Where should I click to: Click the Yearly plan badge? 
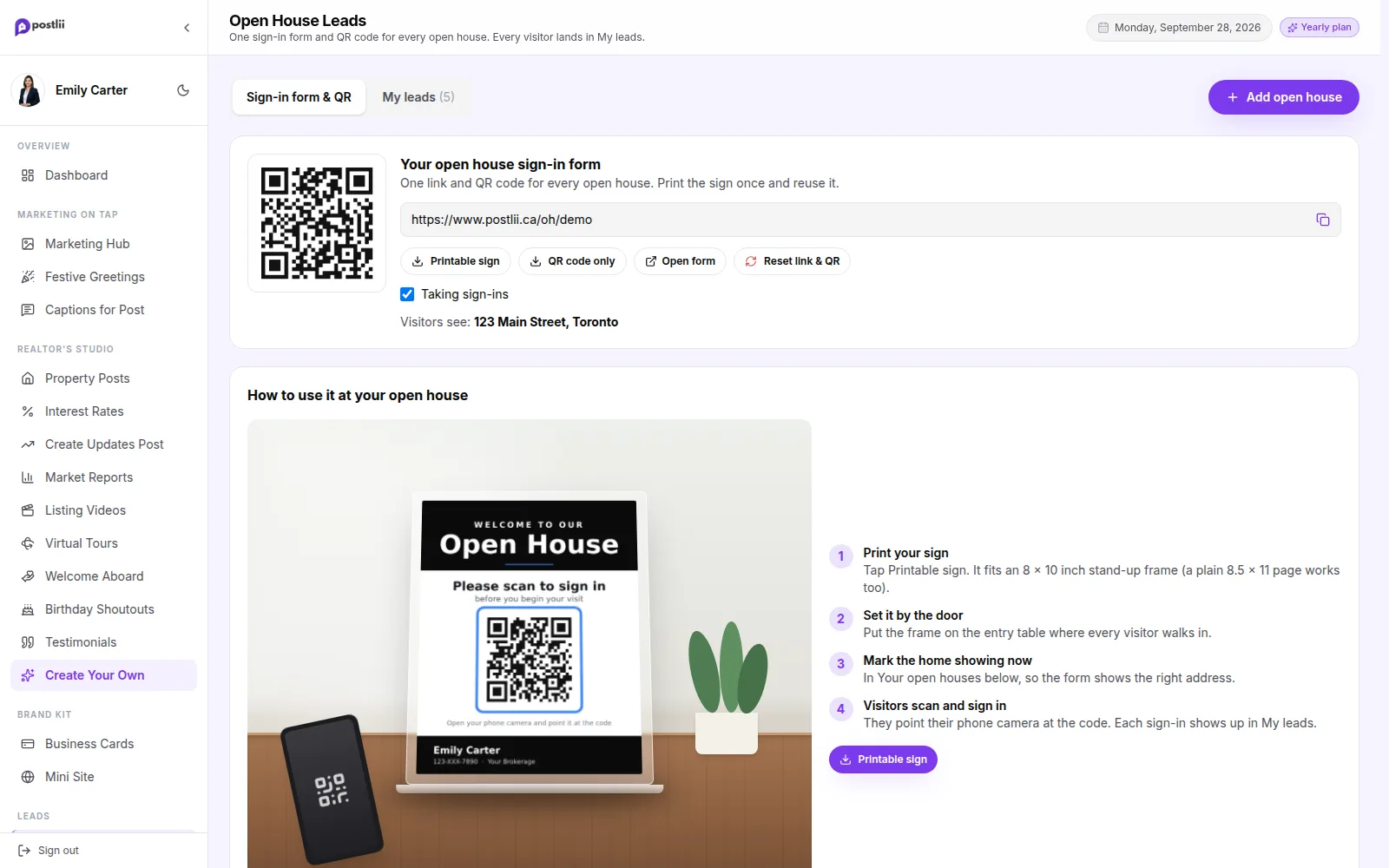[1319, 28]
